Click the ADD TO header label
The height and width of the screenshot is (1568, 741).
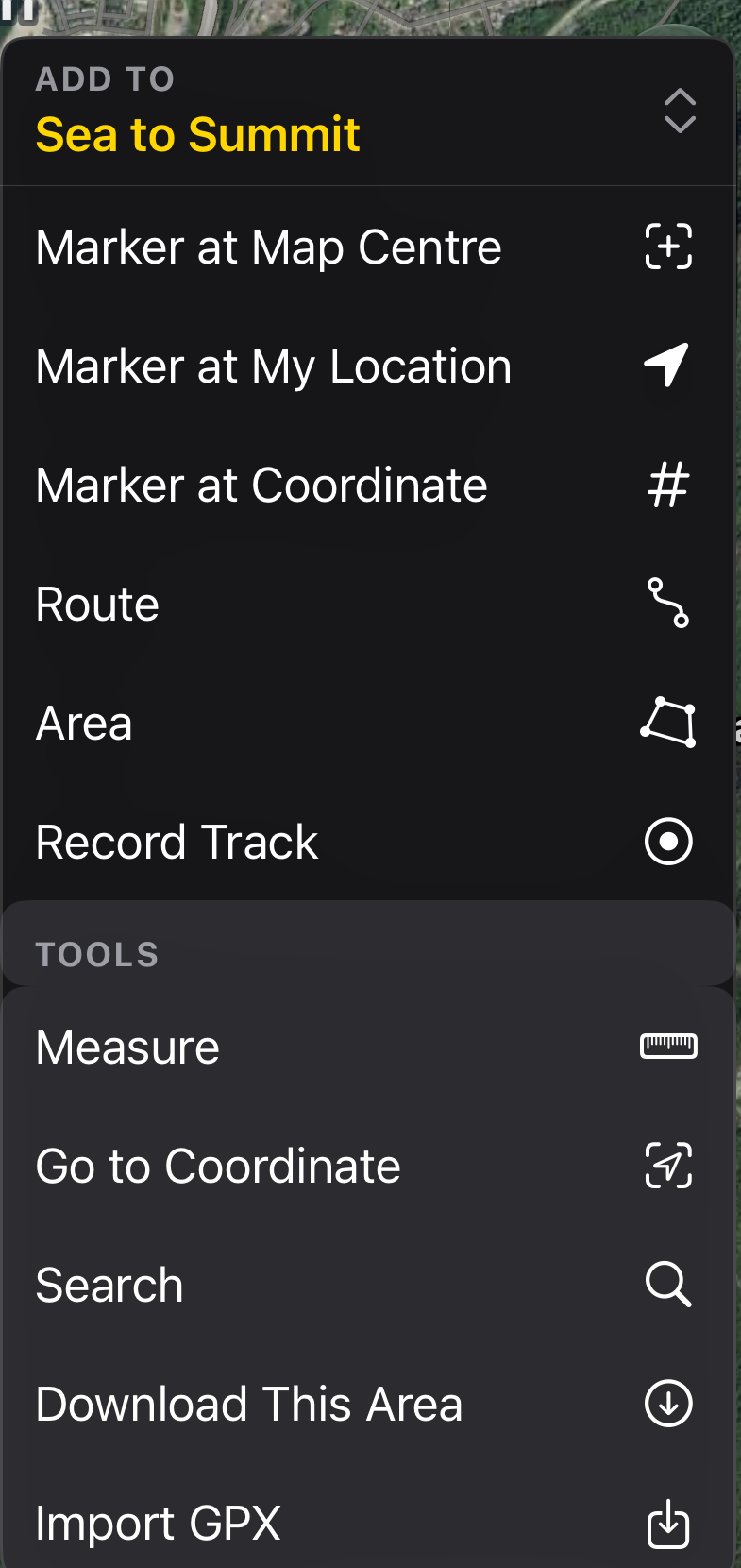(105, 79)
